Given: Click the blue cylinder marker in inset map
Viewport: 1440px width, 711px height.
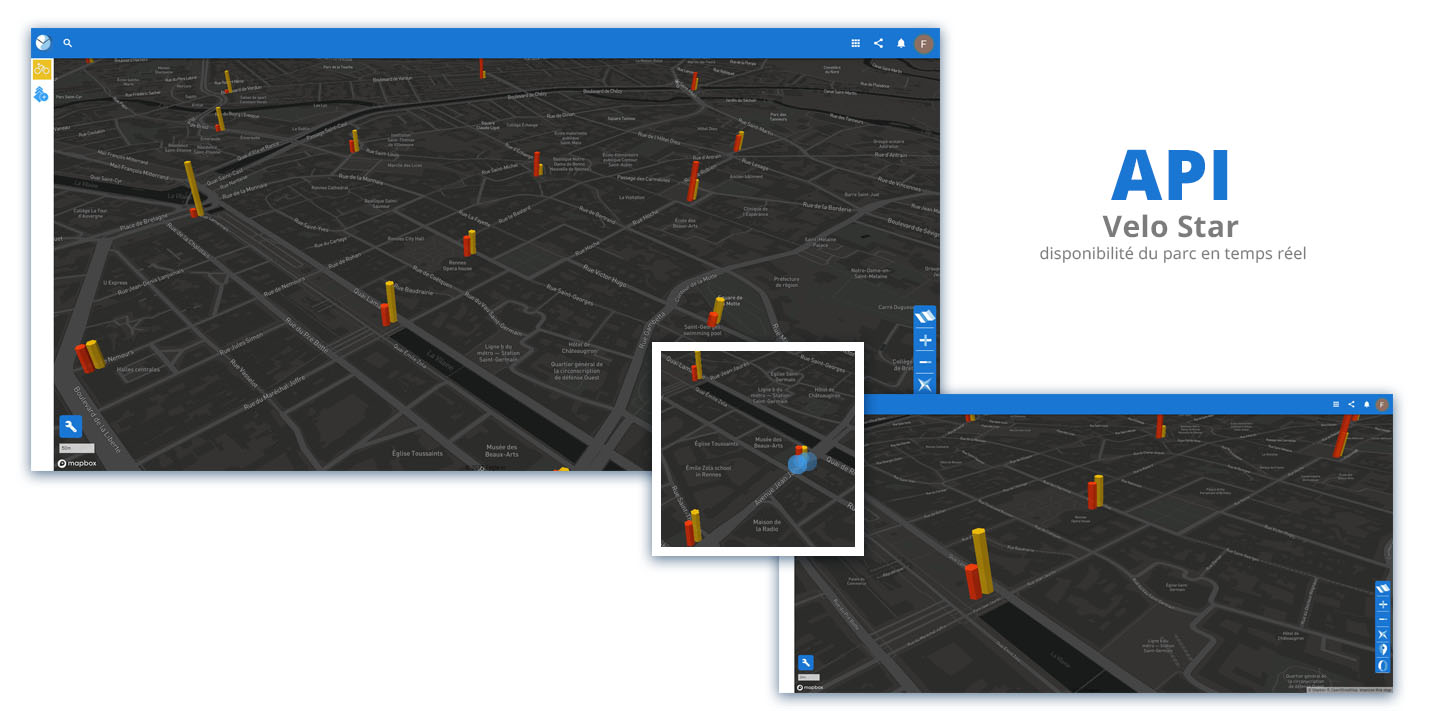Looking at the screenshot, I should point(802,462).
